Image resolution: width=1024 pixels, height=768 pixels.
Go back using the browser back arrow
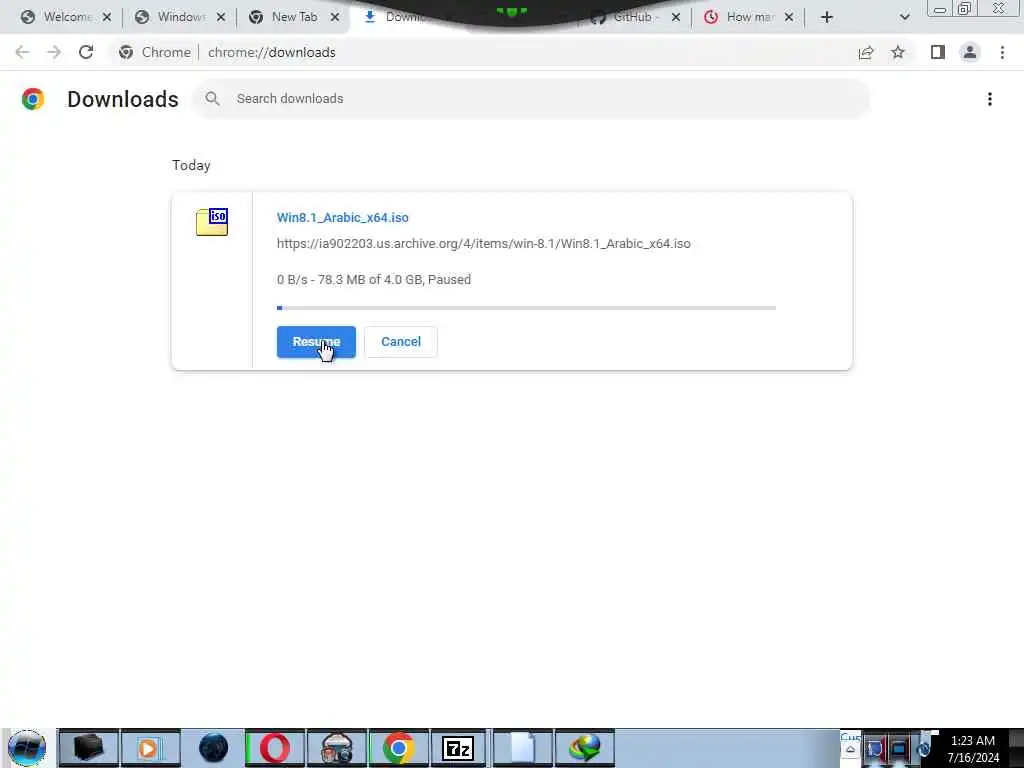click(x=22, y=52)
